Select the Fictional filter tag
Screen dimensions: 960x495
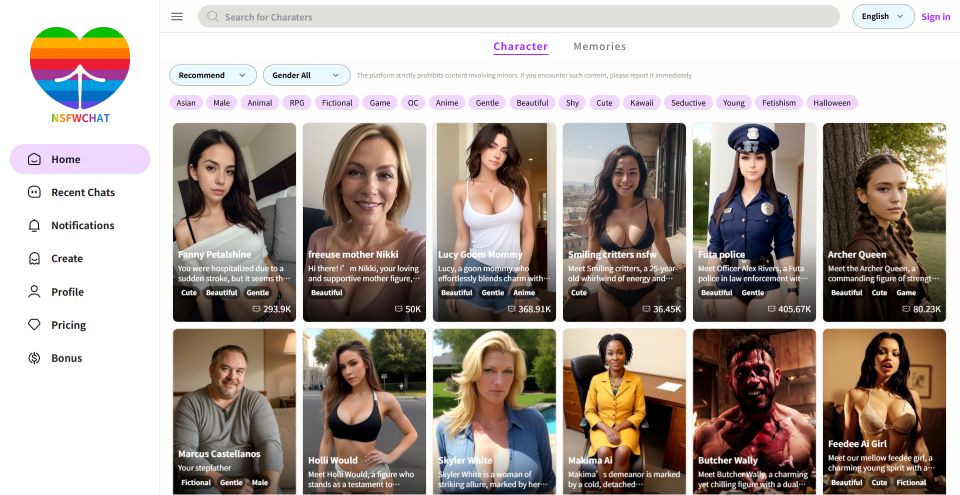pyautogui.click(x=337, y=103)
